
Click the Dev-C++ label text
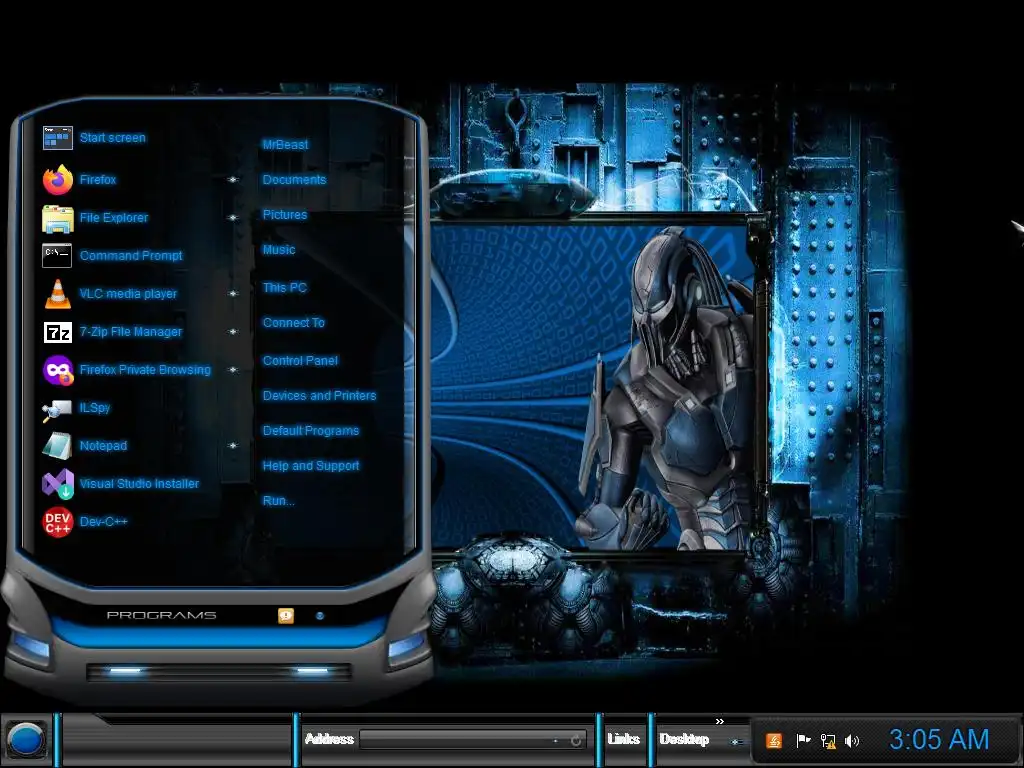coord(104,522)
